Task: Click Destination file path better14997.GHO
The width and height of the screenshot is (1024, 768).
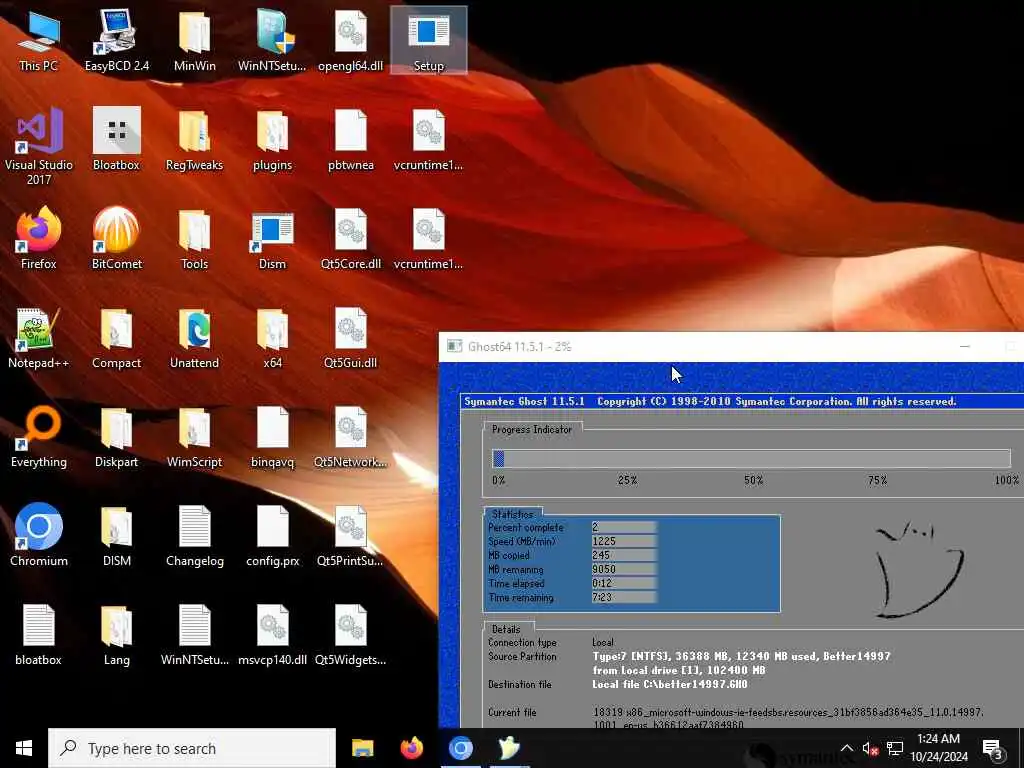Action: coord(669,684)
